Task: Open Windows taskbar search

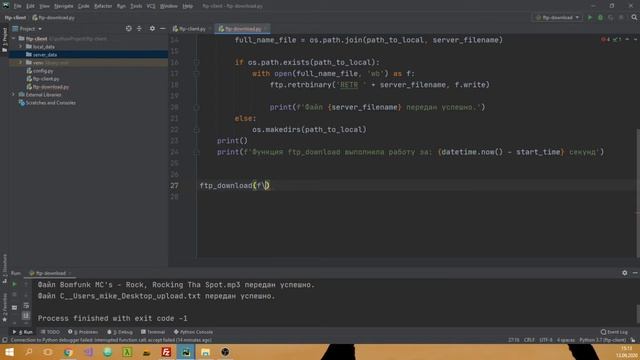Action: (x=29, y=352)
